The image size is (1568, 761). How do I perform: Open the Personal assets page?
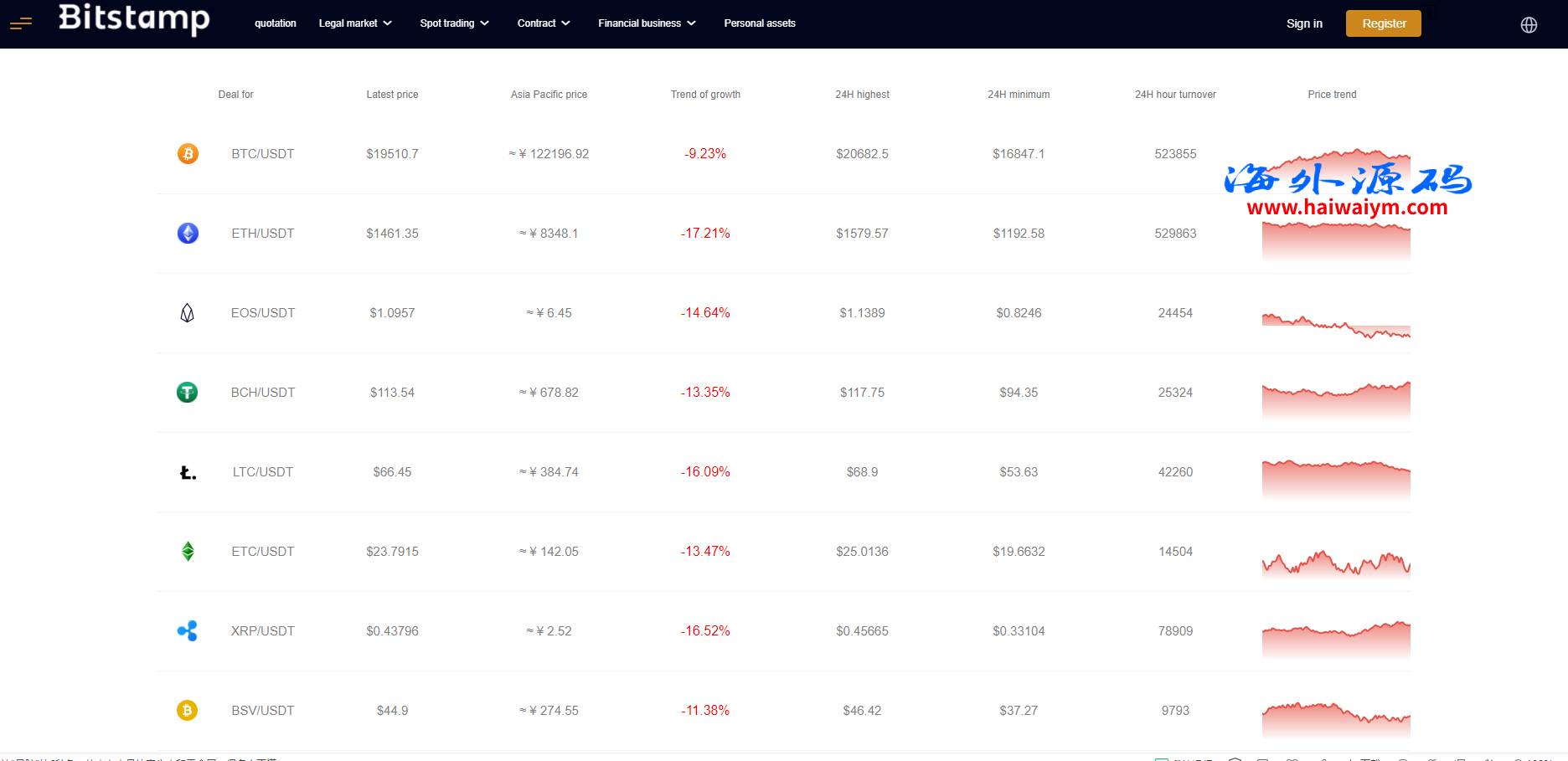tap(760, 23)
